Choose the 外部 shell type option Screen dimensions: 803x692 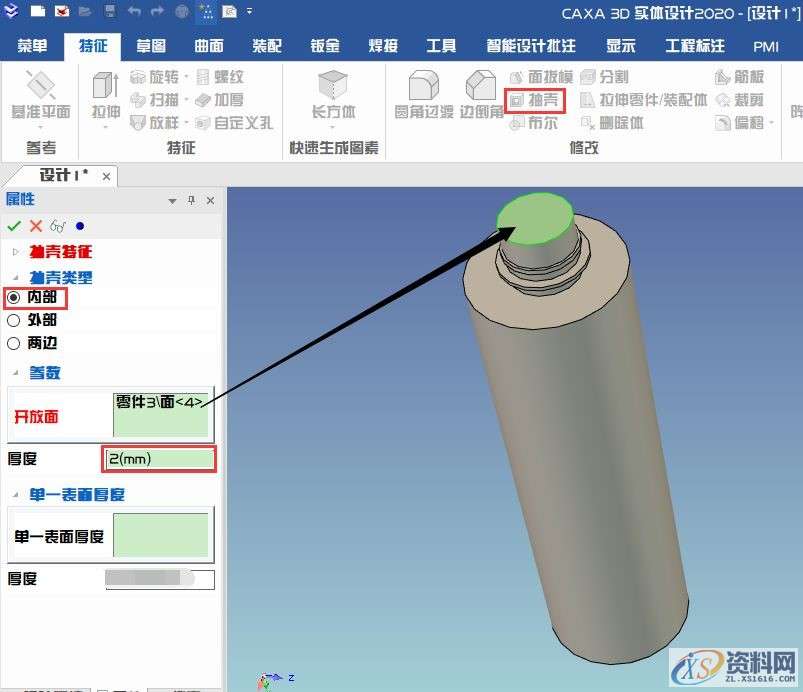12,320
